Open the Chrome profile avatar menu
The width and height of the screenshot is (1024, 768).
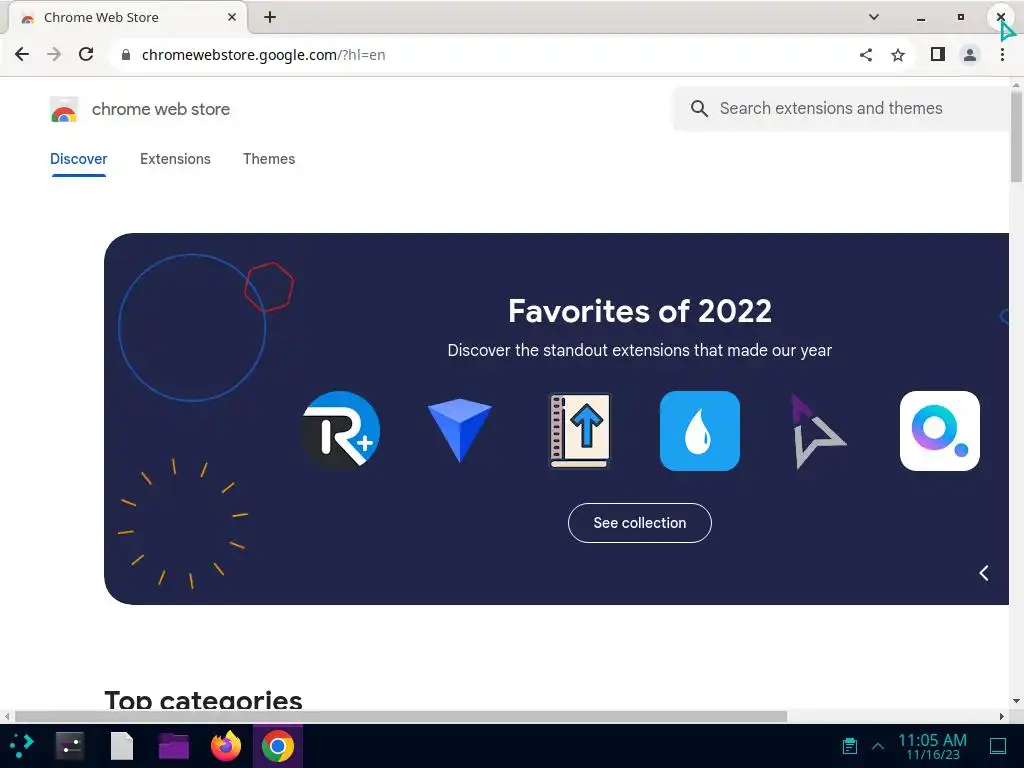[x=970, y=55]
